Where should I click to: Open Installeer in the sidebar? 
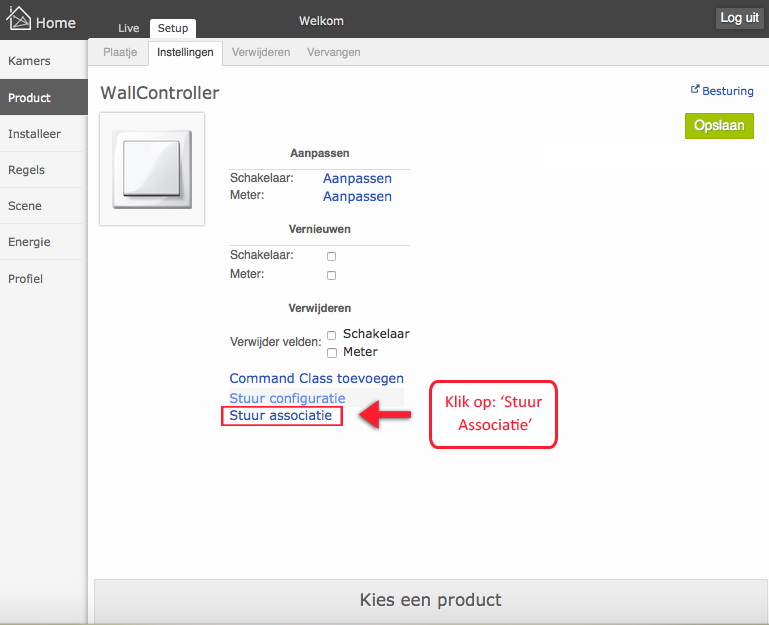(x=44, y=133)
